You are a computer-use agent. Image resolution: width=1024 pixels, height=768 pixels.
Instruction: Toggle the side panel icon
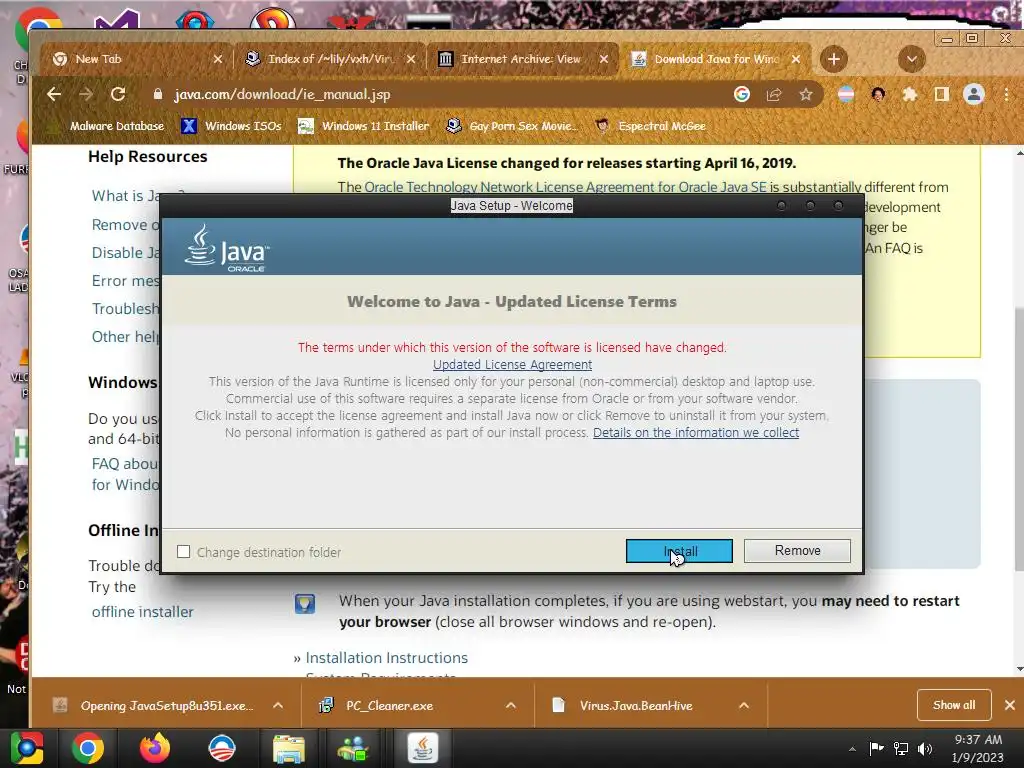click(x=942, y=95)
